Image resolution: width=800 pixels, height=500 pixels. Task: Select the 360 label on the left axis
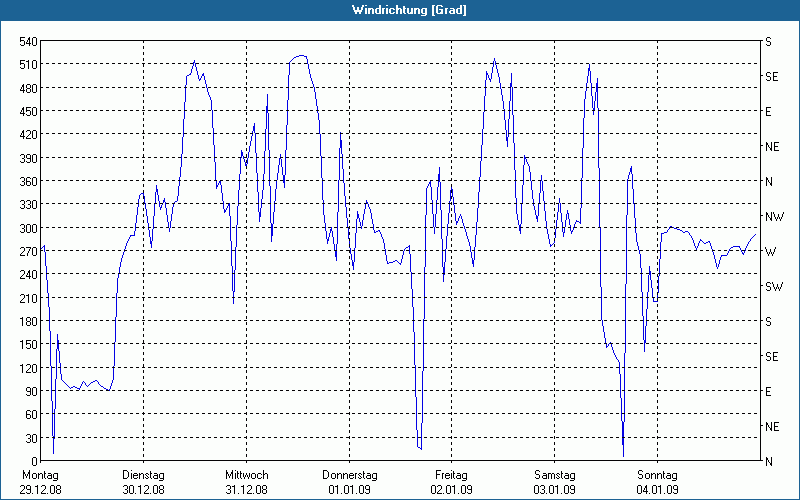[x=28, y=182]
